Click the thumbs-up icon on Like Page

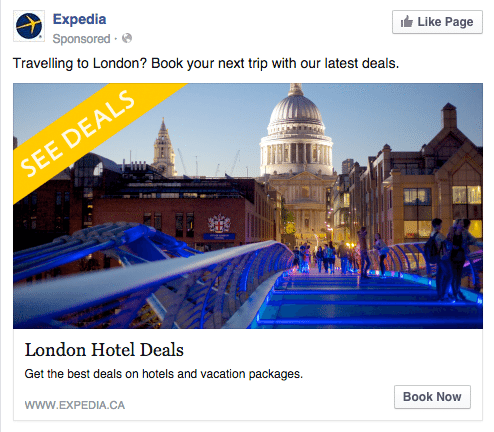pos(407,22)
